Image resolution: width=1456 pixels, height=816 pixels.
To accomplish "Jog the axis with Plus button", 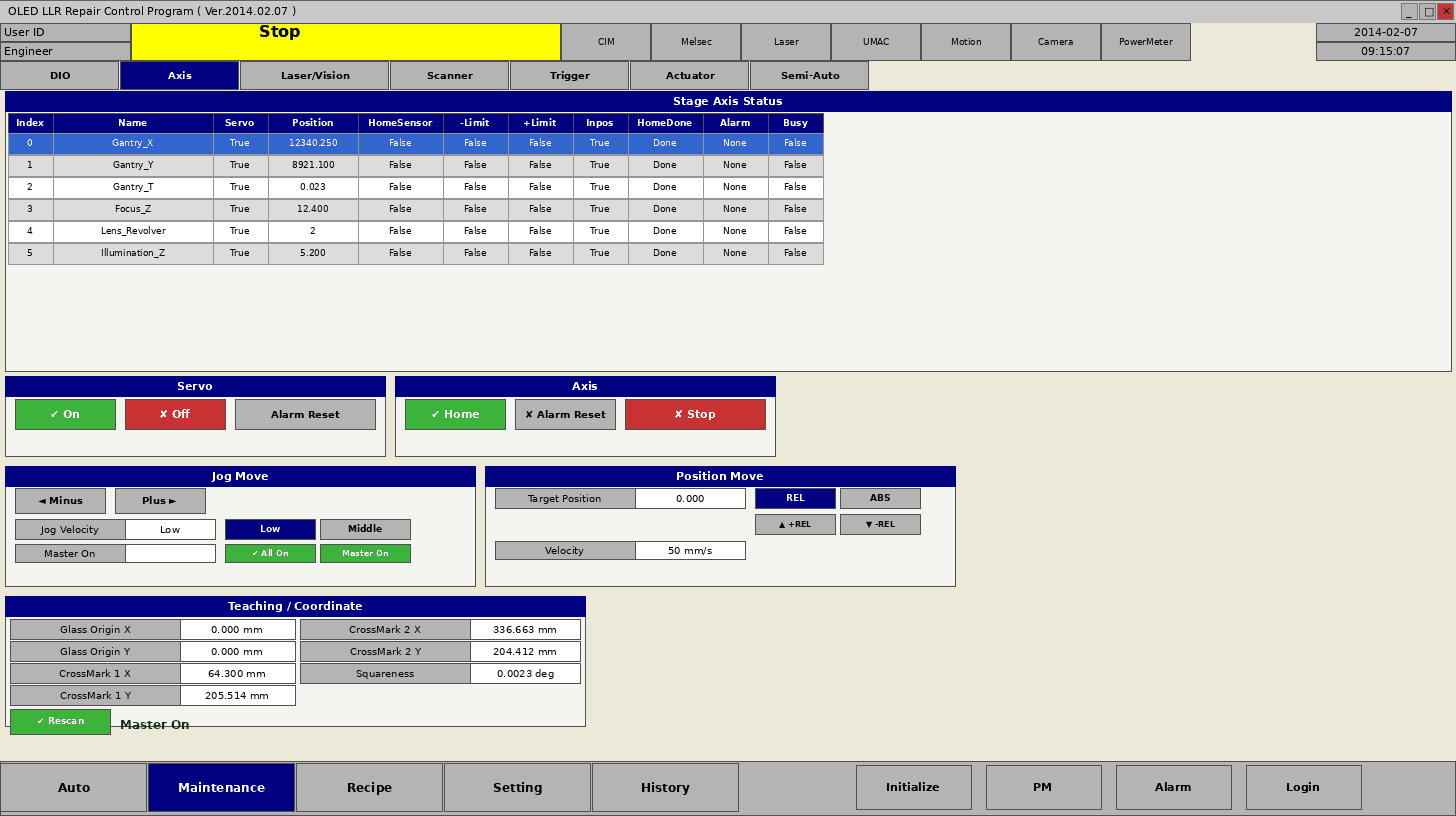I will click(160, 501).
